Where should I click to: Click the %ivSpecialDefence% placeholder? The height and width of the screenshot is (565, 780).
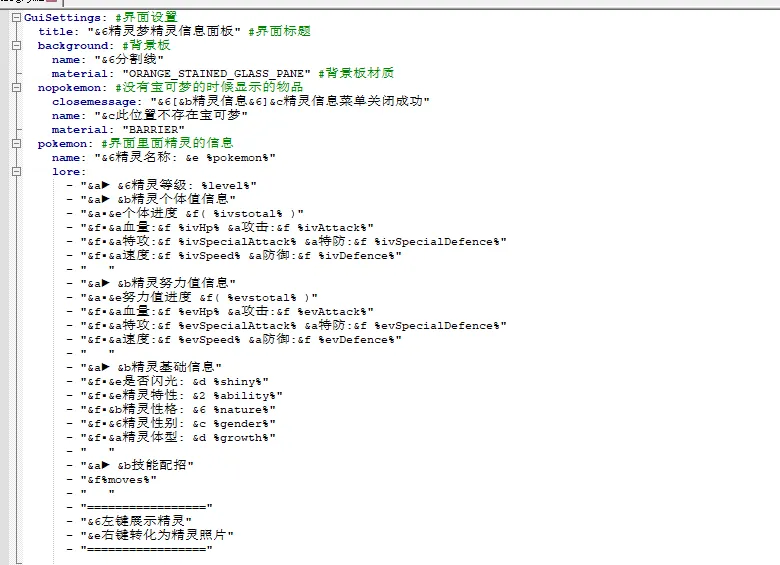click(437, 242)
